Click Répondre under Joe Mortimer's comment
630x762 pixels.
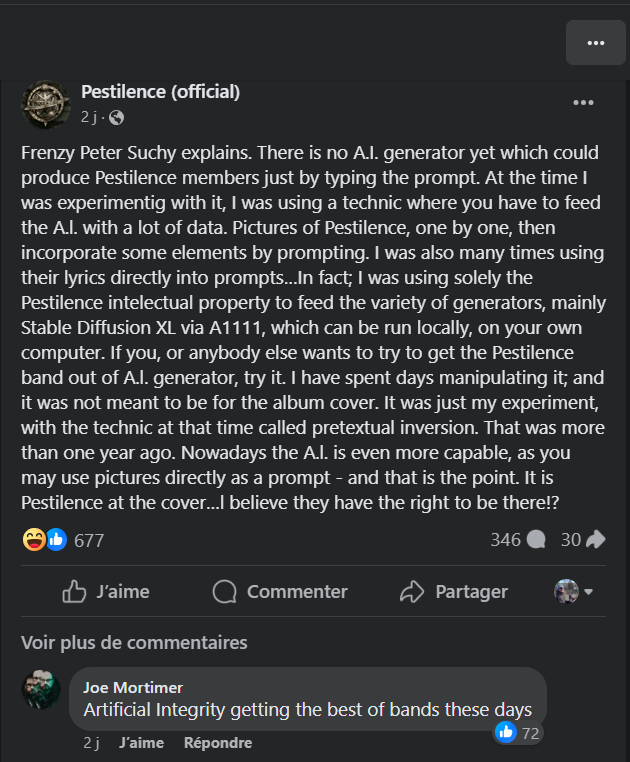click(218, 743)
